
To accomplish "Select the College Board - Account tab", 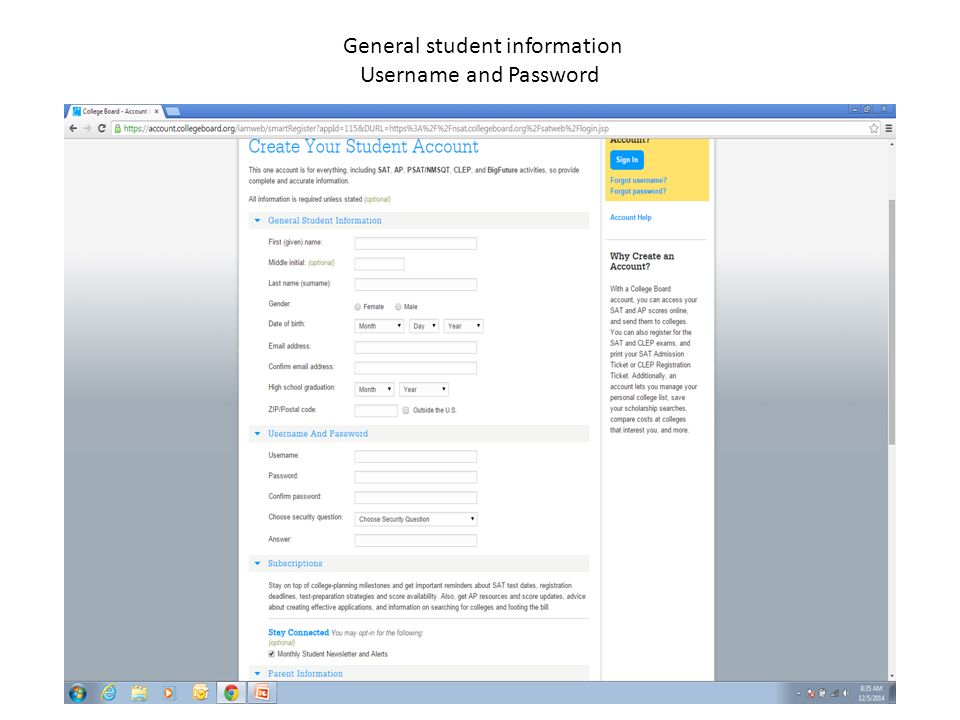I will pos(114,111).
